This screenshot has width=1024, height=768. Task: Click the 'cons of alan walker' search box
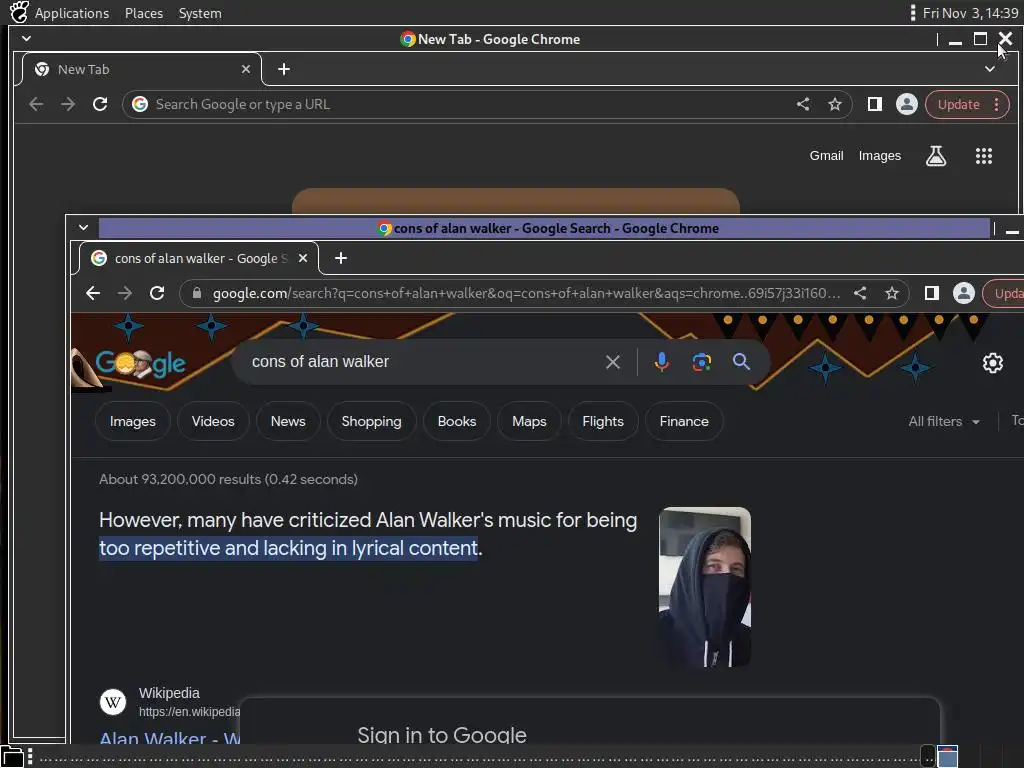(418, 362)
